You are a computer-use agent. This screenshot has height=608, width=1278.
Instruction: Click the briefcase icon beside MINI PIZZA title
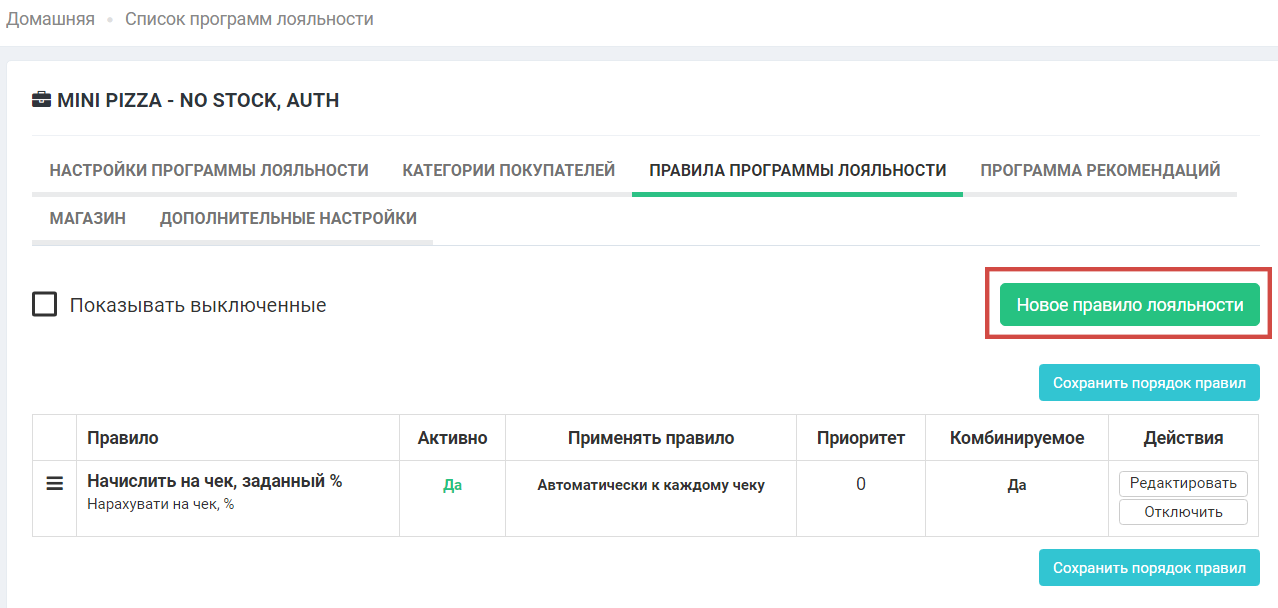coord(42,100)
